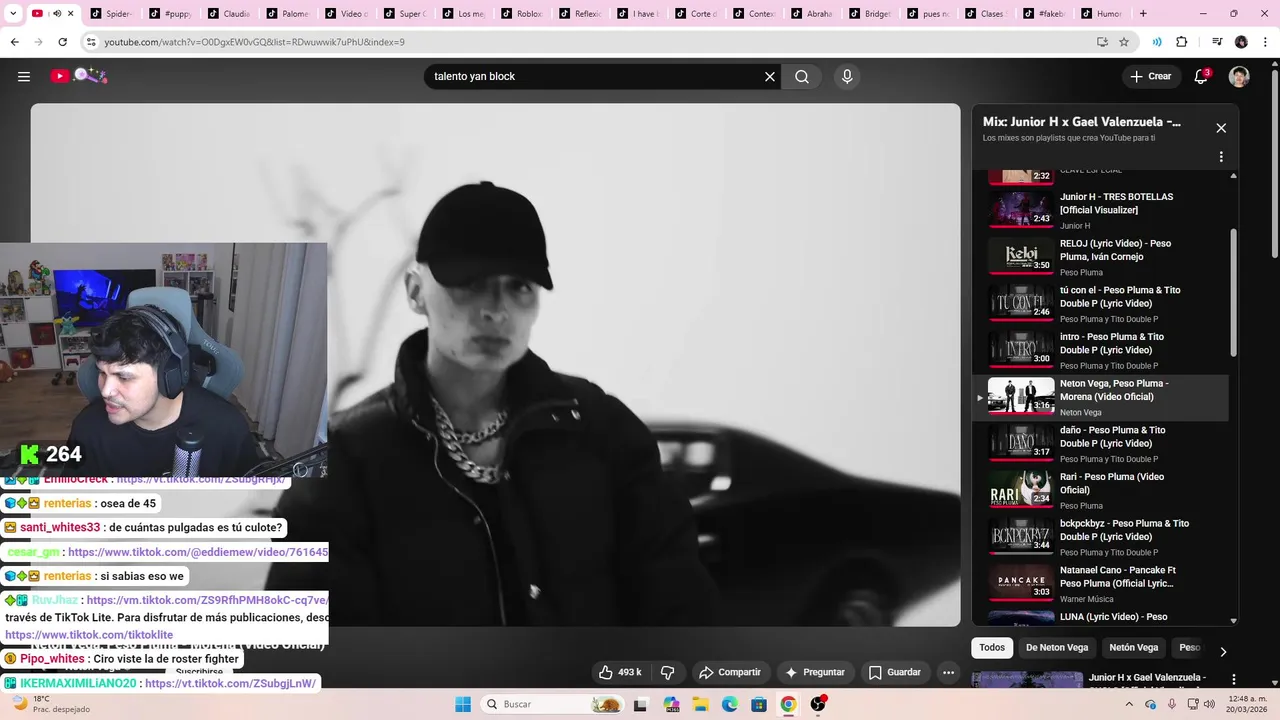Click the Preguntar button
Viewport: 1280px width, 720px height.
[x=816, y=672]
